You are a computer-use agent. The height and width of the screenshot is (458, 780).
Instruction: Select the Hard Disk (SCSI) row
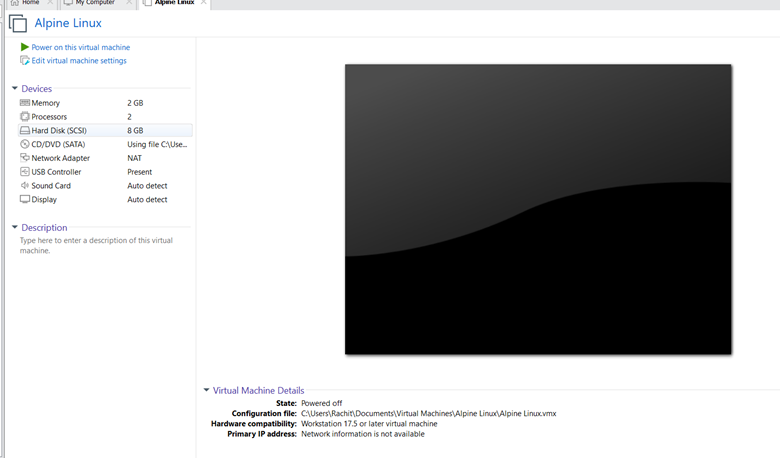pos(105,130)
